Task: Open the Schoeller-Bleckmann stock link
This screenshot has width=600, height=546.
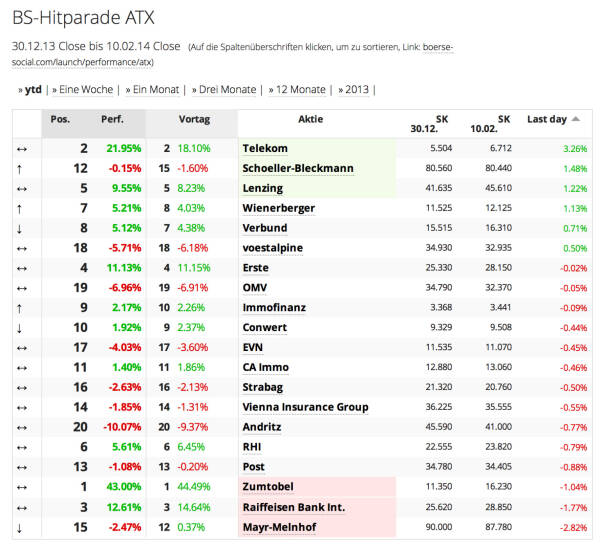Action: [298, 168]
